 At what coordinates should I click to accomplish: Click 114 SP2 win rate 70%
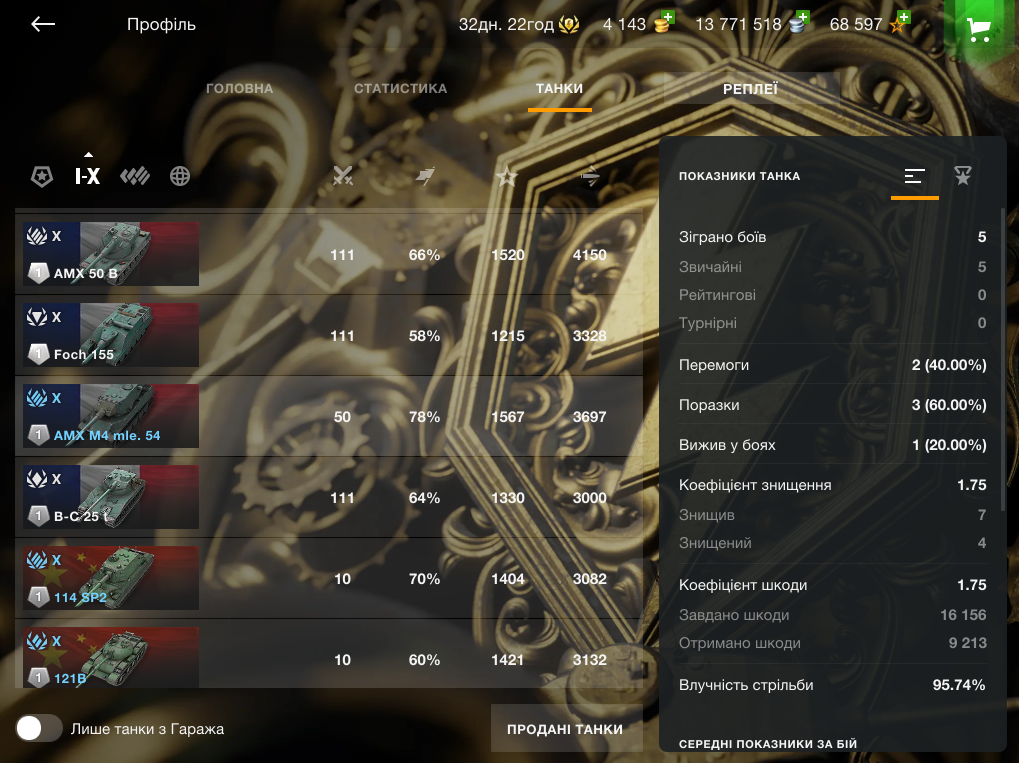pyautogui.click(x=424, y=579)
